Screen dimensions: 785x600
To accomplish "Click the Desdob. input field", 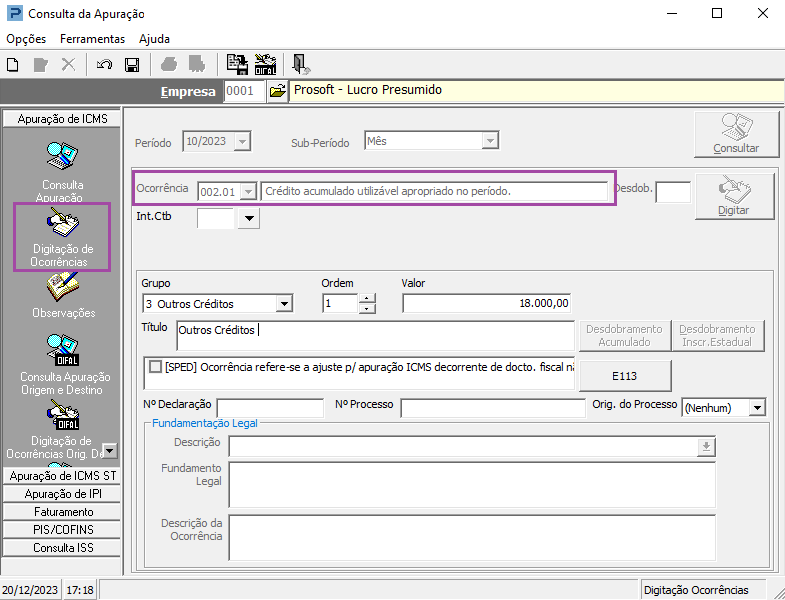I will point(673,192).
